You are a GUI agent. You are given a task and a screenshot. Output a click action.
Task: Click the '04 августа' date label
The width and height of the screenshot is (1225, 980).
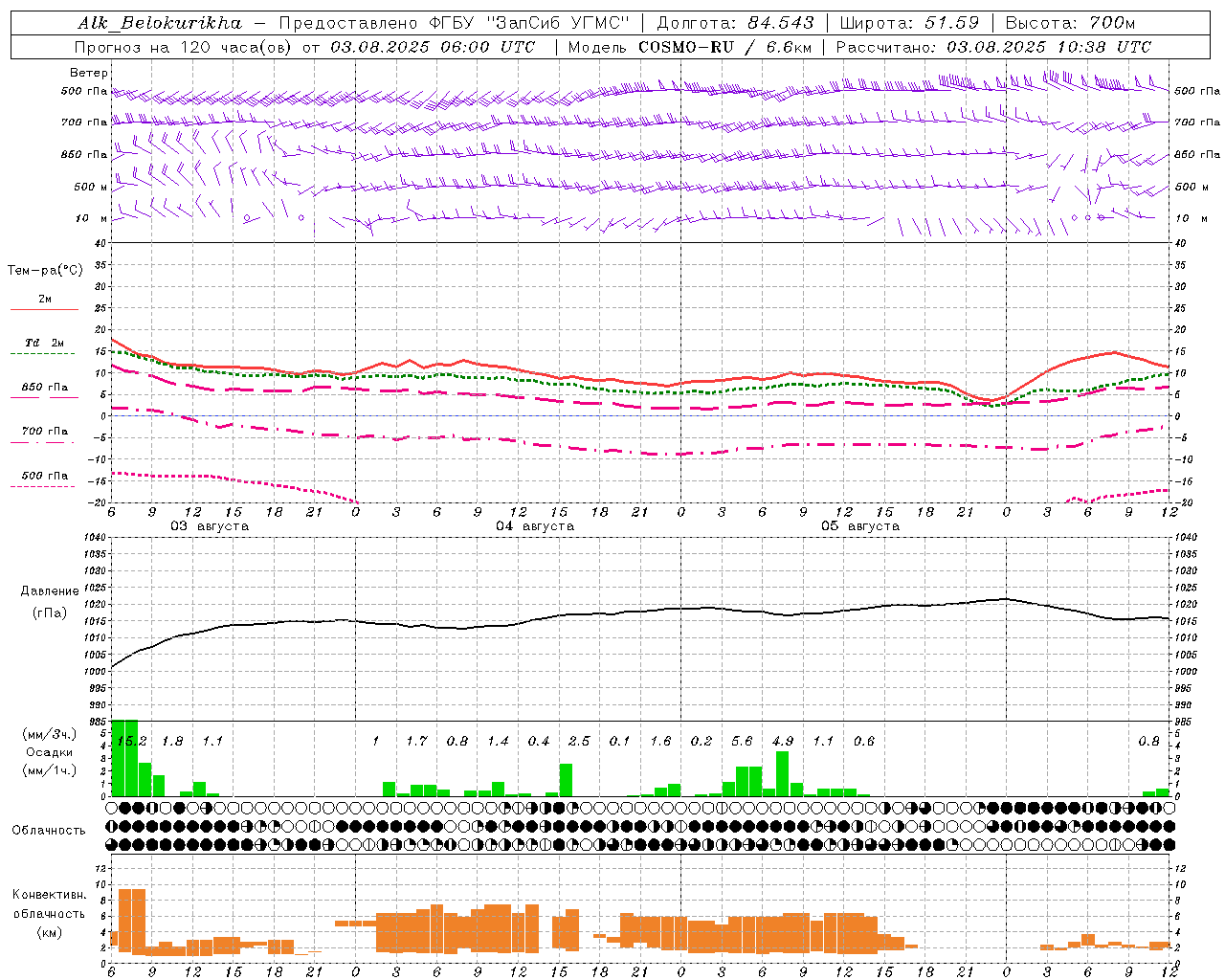[535, 526]
